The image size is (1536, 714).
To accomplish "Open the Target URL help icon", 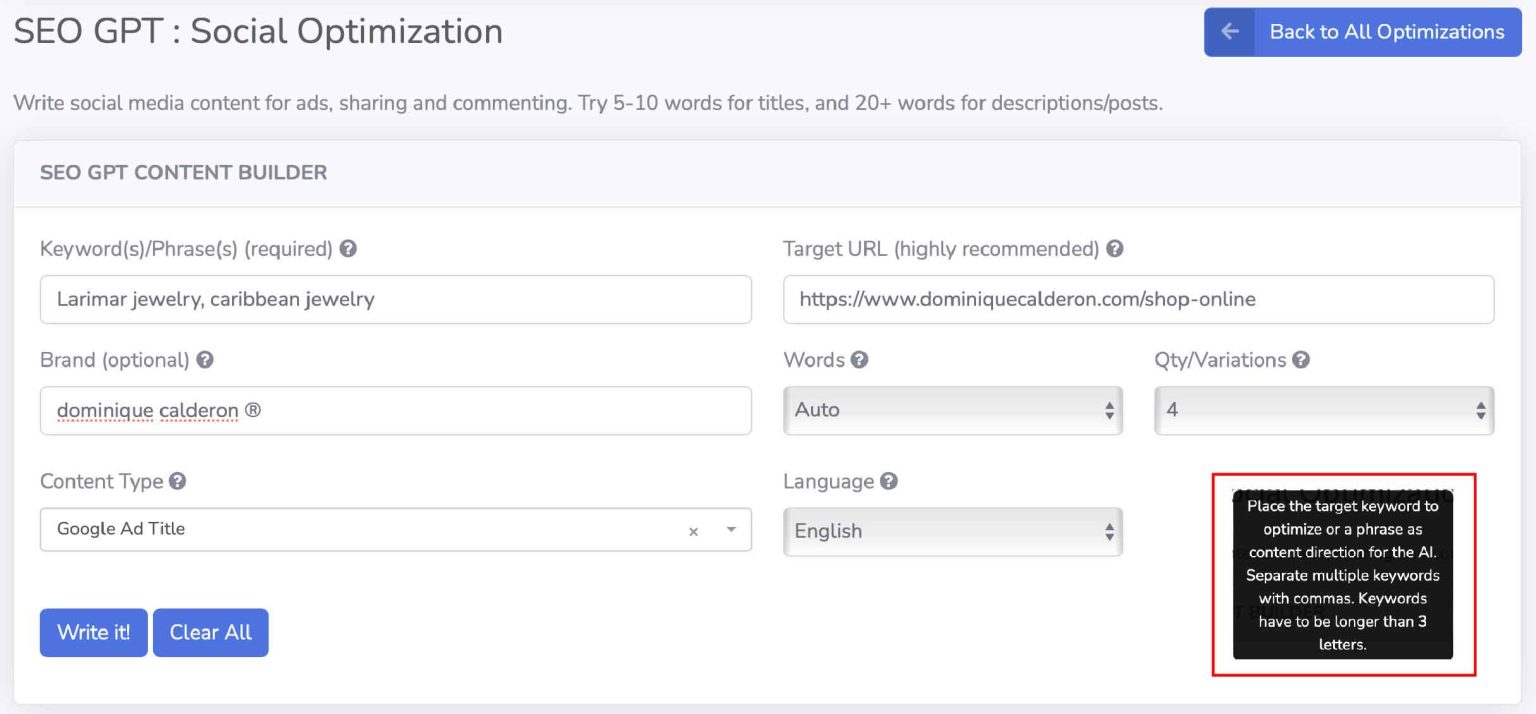I will (x=1116, y=249).
